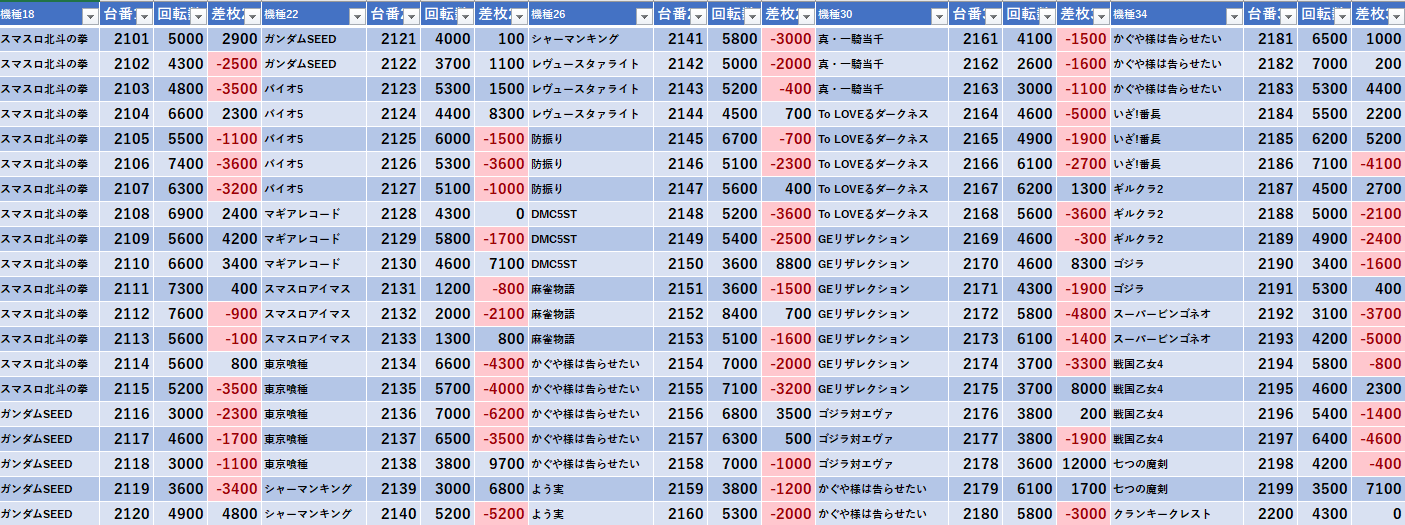Open the 機種34 column filter dropdown

pos(1235,16)
